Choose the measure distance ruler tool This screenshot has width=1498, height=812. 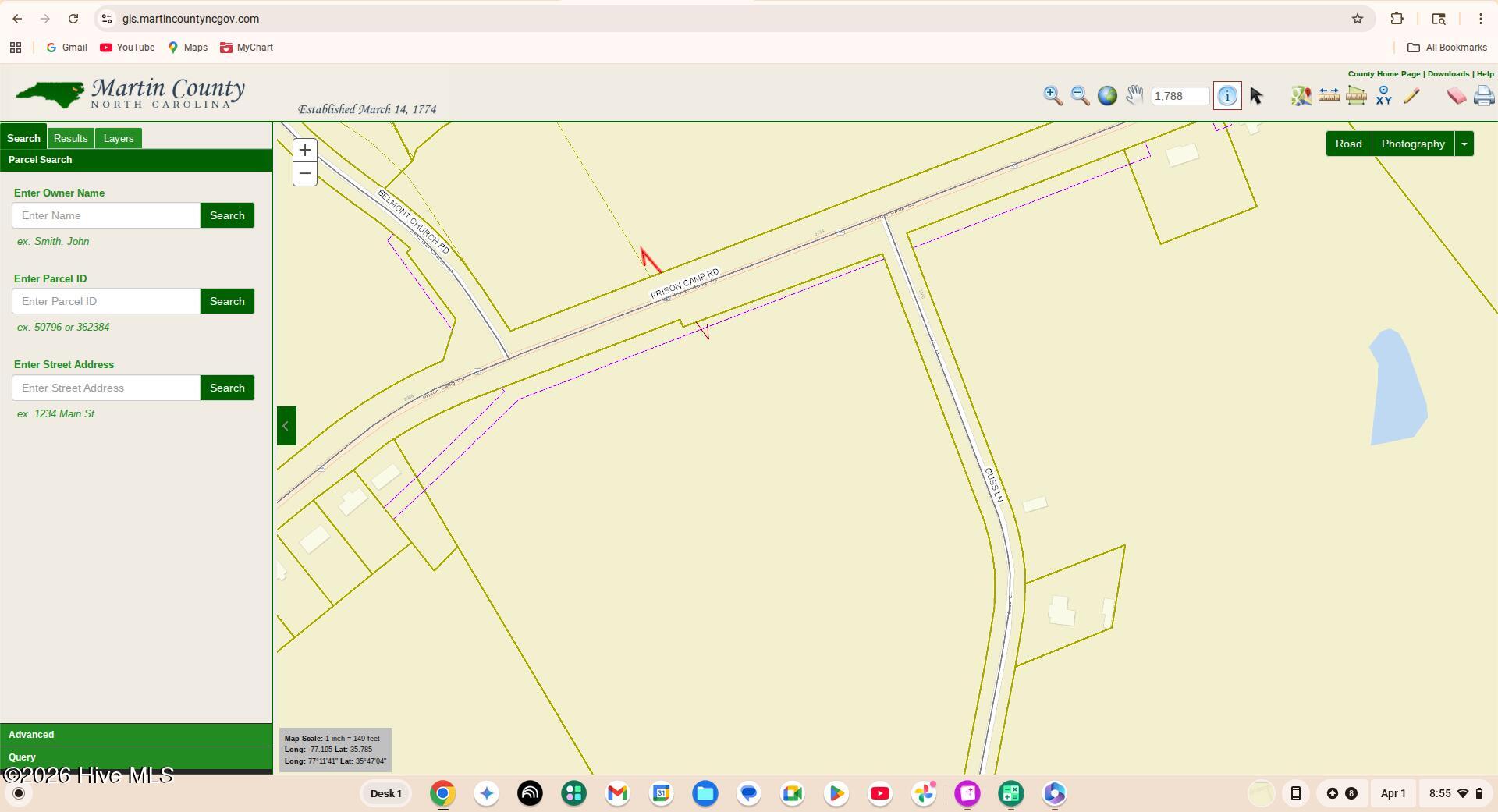[1329, 96]
